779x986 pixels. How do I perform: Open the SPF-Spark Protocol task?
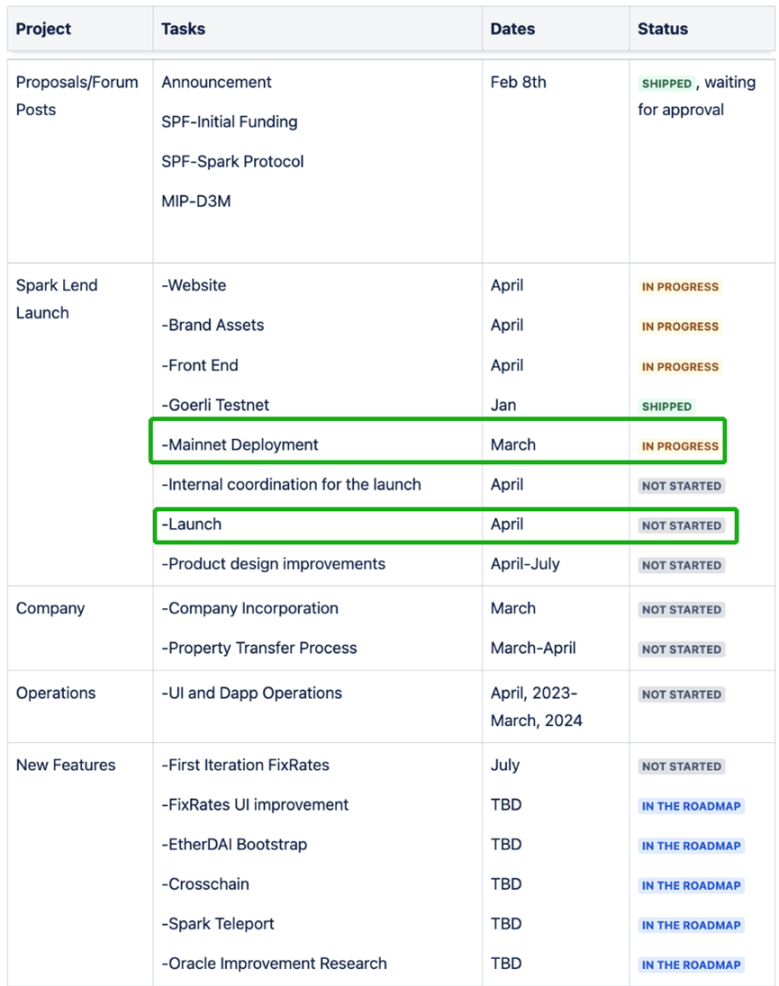point(232,161)
